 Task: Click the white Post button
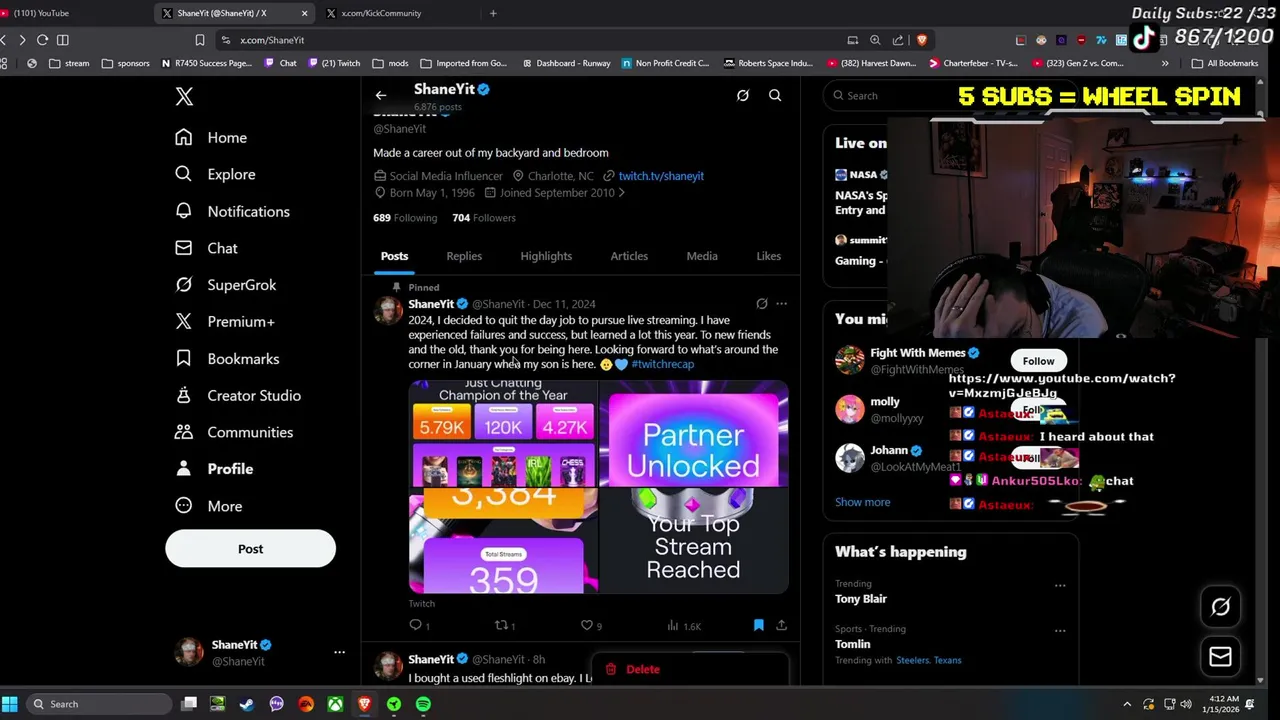(x=250, y=548)
